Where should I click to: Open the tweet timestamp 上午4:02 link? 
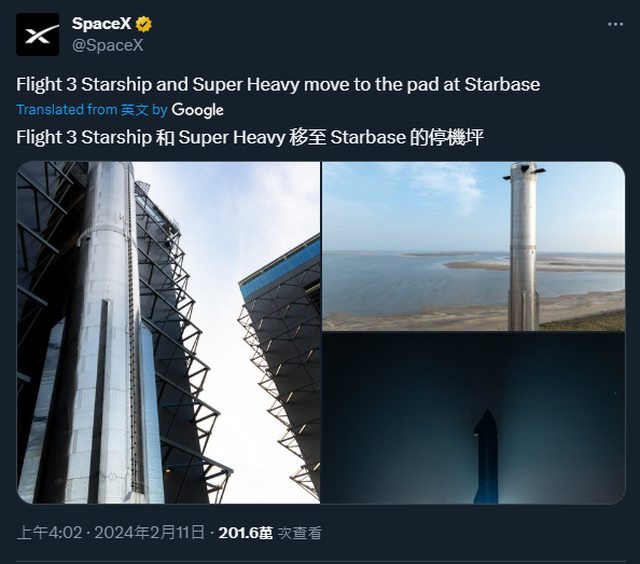49,533
